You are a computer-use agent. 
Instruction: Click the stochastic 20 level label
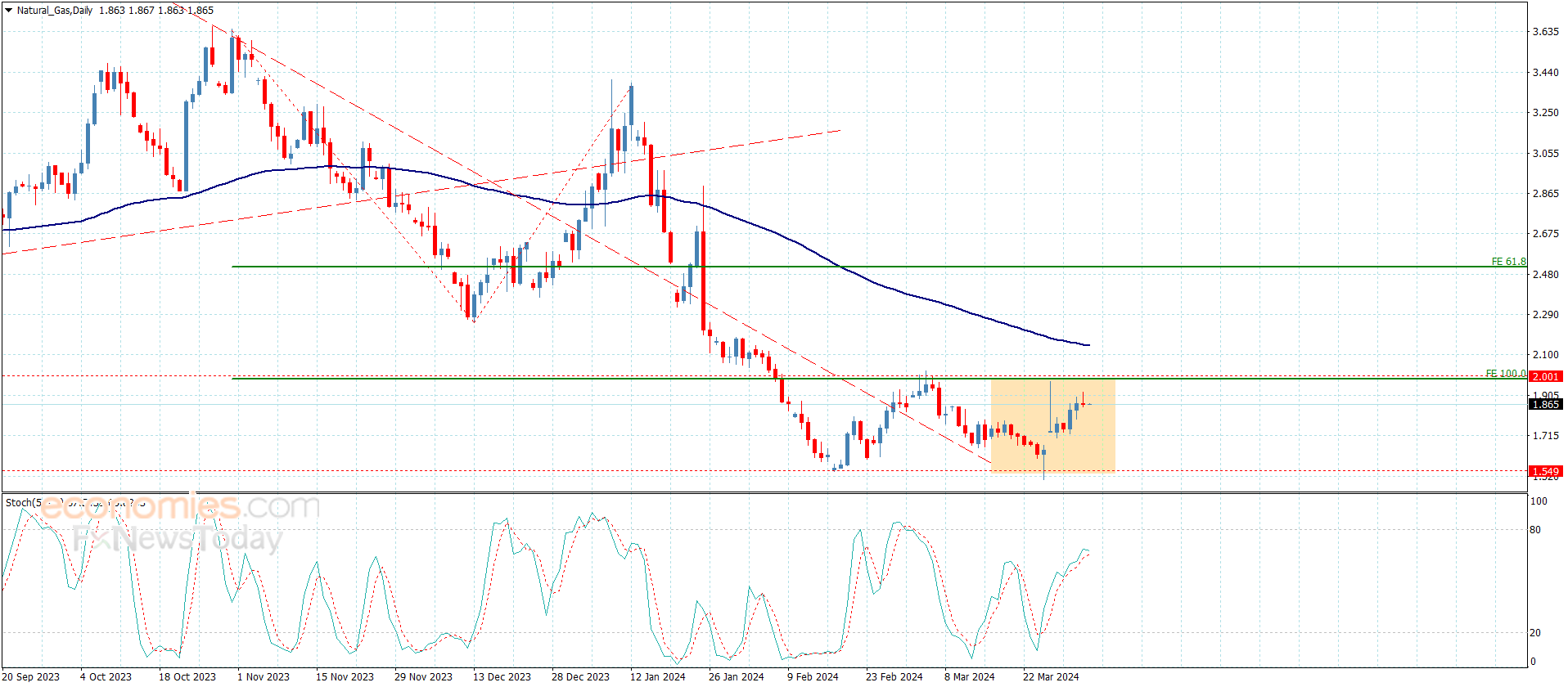pos(1534,633)
